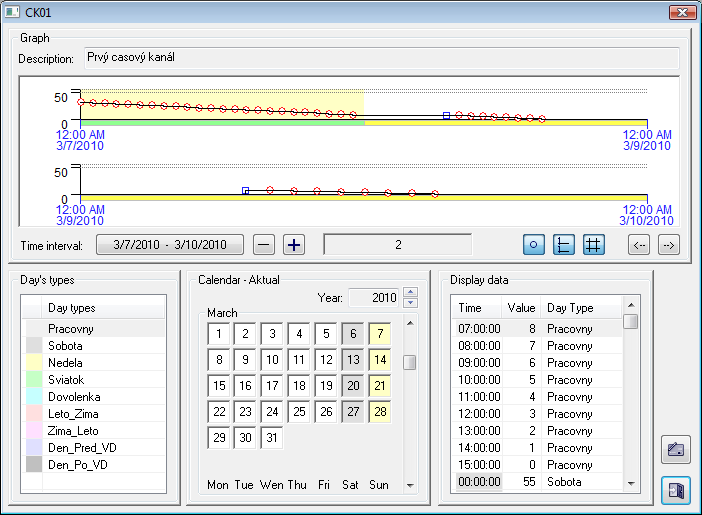The width and height of the screenshot is (702, 515).
Task: Sort by the Value column header
Action: click(x=521, y=308)
